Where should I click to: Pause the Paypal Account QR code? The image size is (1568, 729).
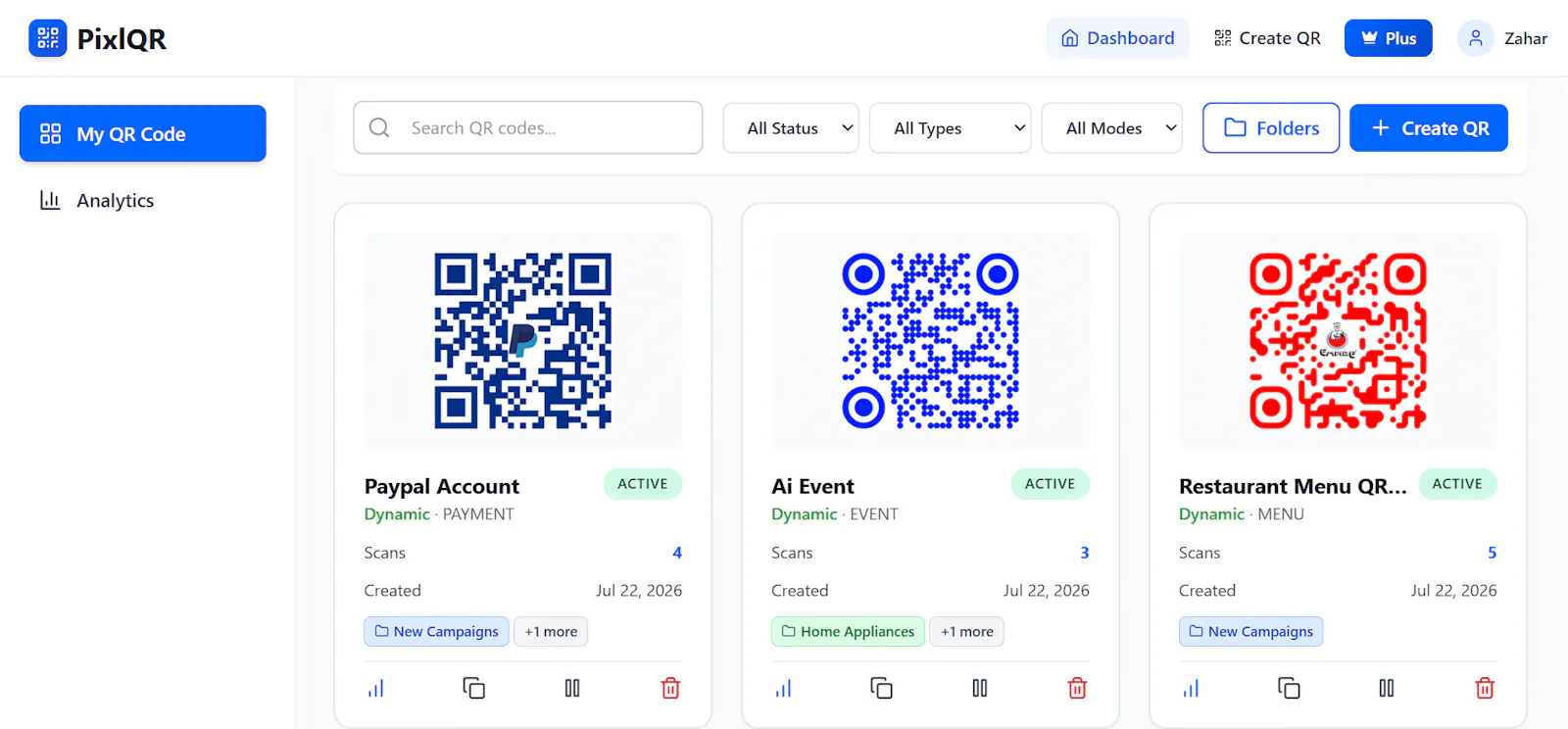click(572, 688)
